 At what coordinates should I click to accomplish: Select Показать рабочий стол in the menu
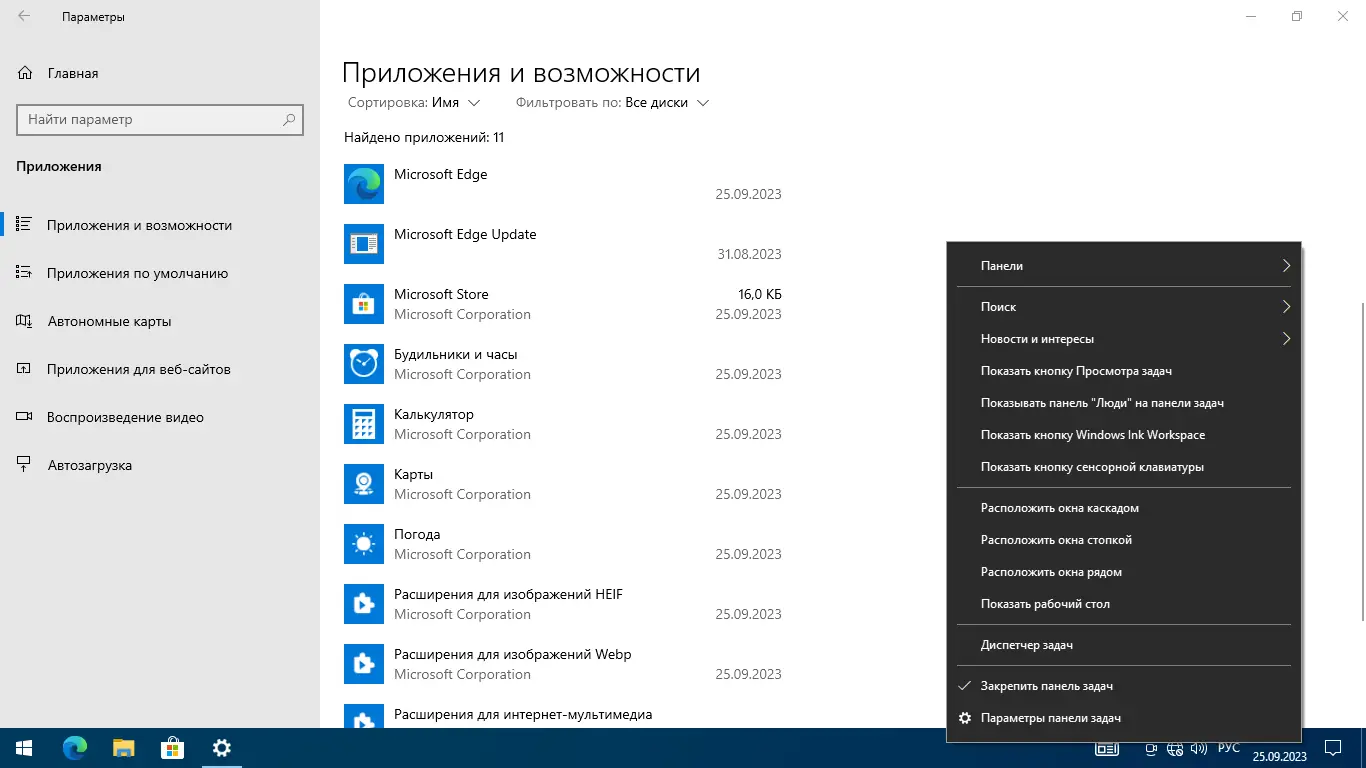1041,603
